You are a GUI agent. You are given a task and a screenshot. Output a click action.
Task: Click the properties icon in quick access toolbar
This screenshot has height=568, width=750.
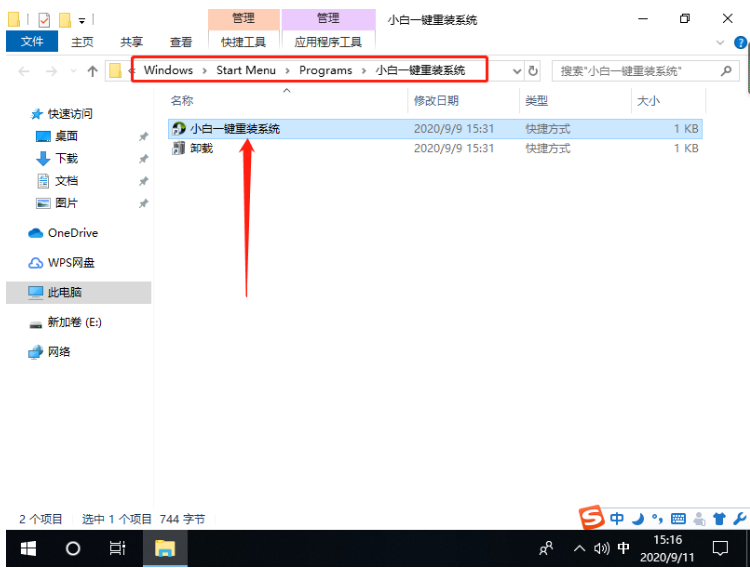pos(44,20)
